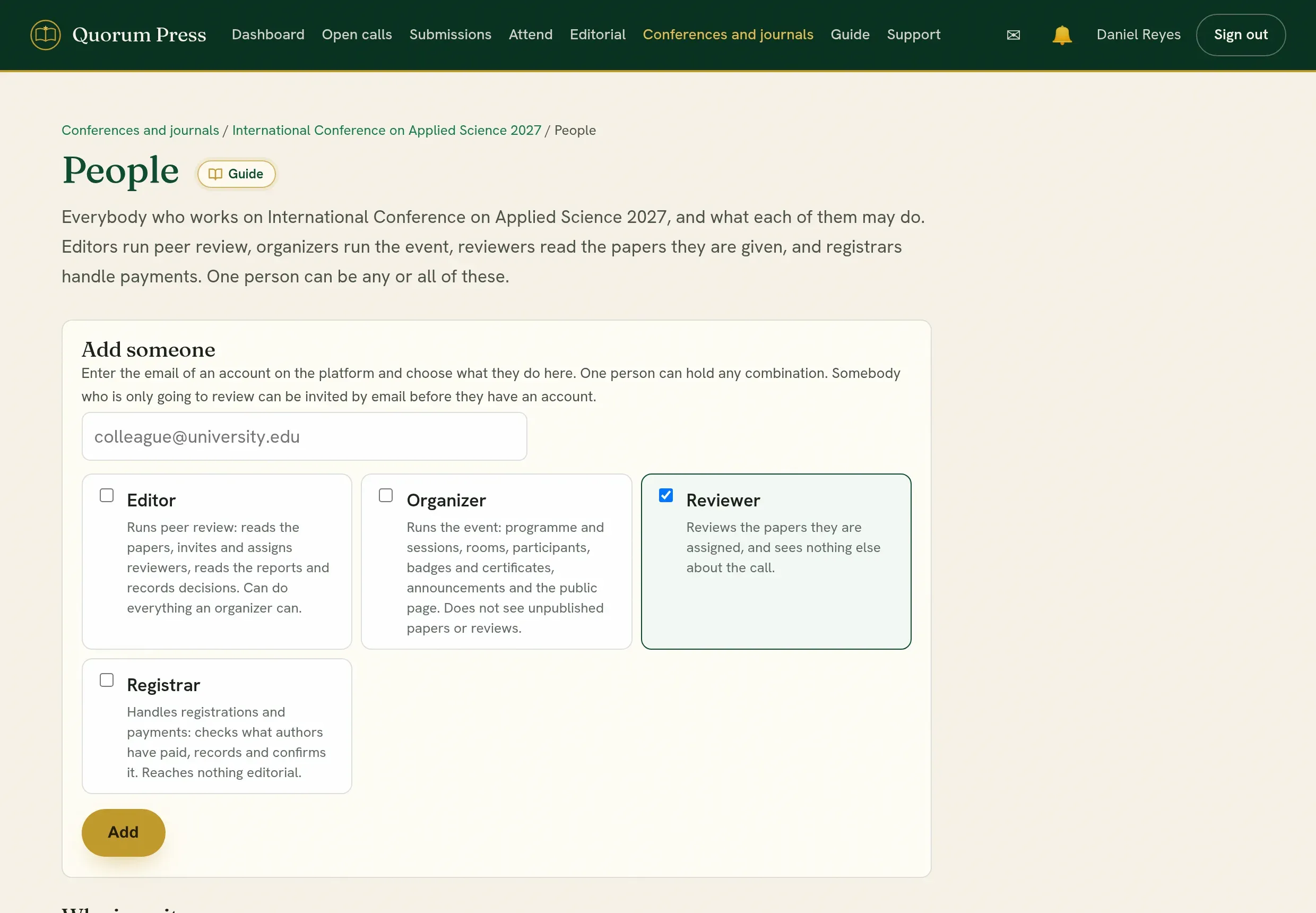This screenshot has height=913, width=1316.
Task: Open the Guide item in the top navigation
Action: (x=850, y=35)
